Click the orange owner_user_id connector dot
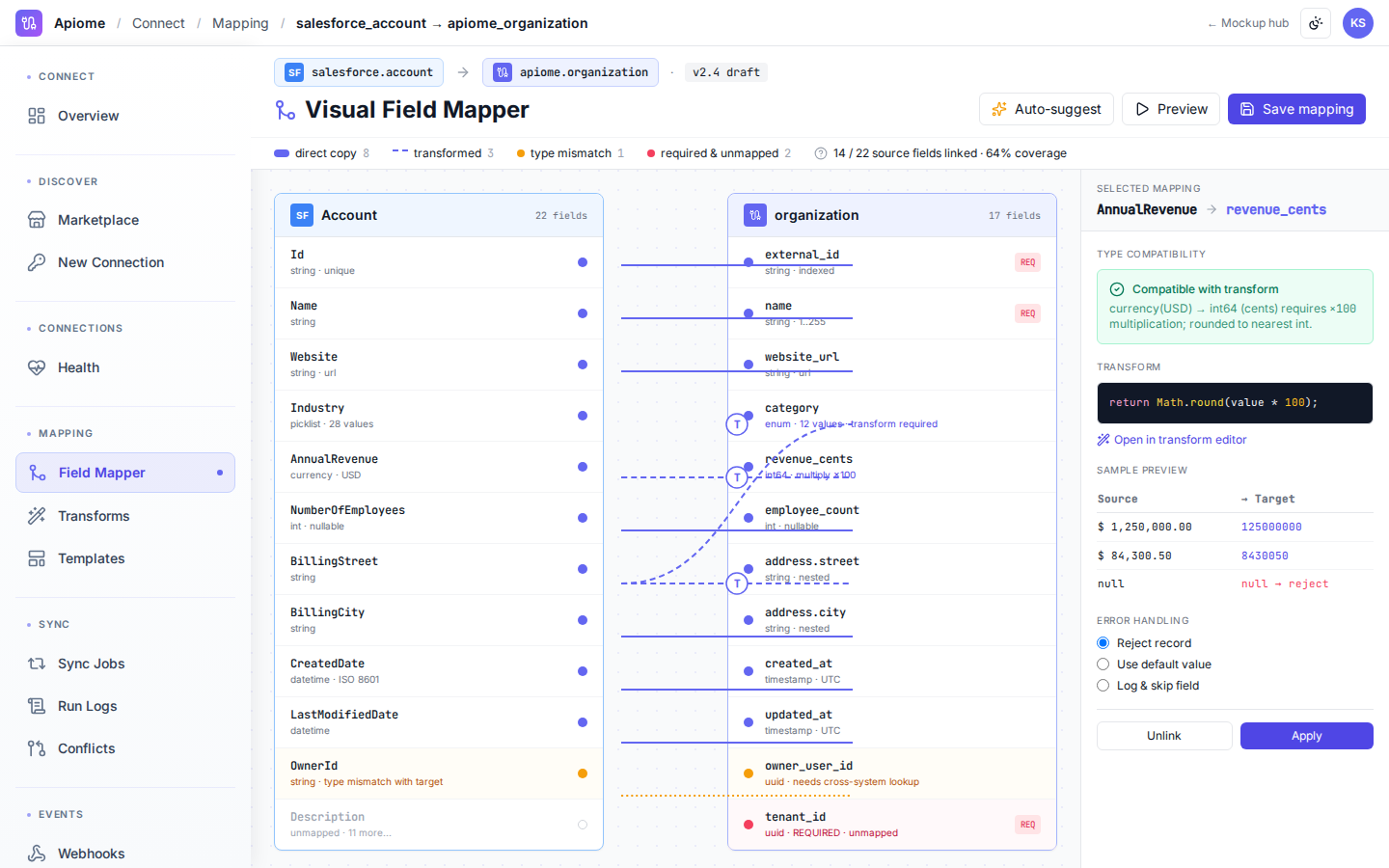The height and width of the screenshot is (868, 1389). click(749, 773)
